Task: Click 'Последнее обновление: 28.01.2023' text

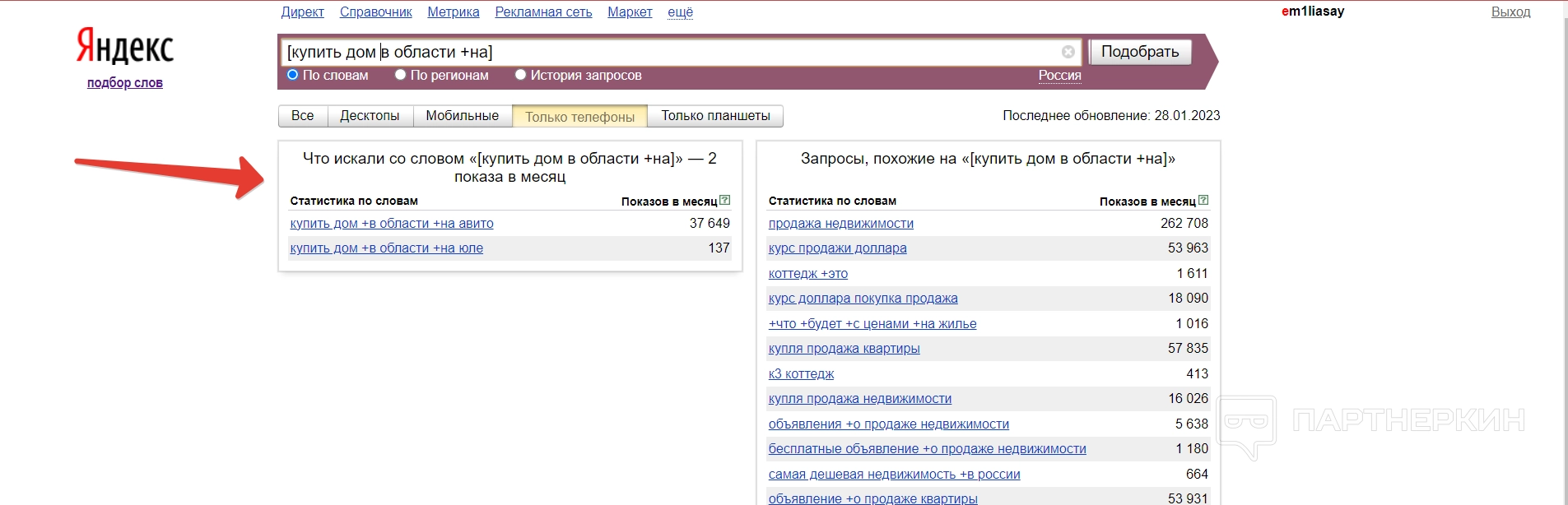Action: click(x=1111, y=116)
